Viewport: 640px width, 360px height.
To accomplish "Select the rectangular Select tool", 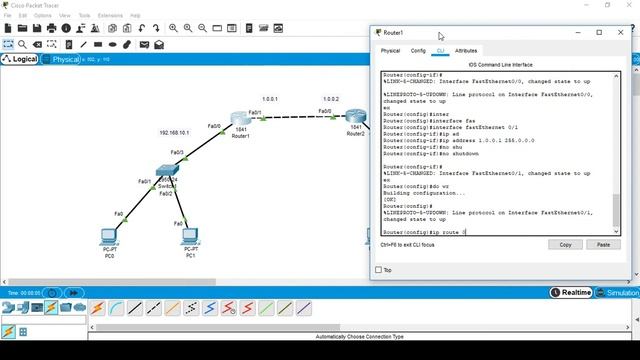I will [x=8, y=44].
